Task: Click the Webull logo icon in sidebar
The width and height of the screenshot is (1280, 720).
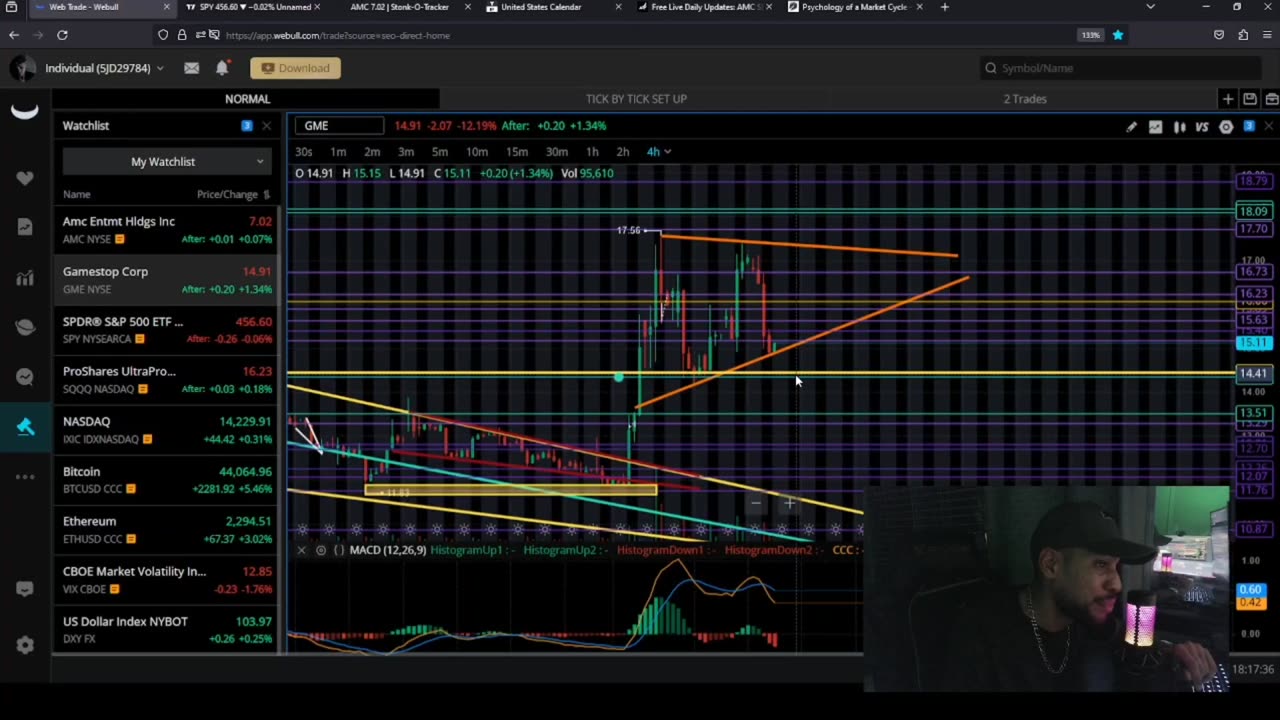Action: point(25,111)
